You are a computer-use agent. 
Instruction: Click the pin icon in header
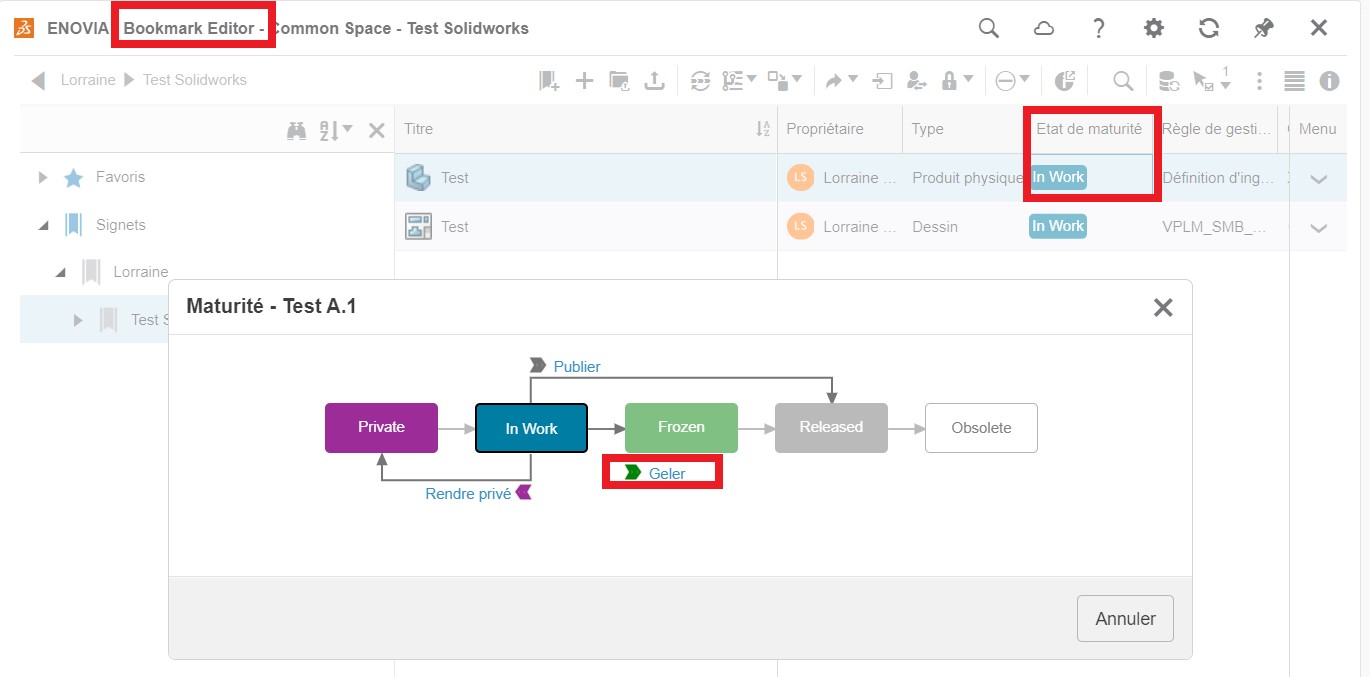pos(1264,28)
